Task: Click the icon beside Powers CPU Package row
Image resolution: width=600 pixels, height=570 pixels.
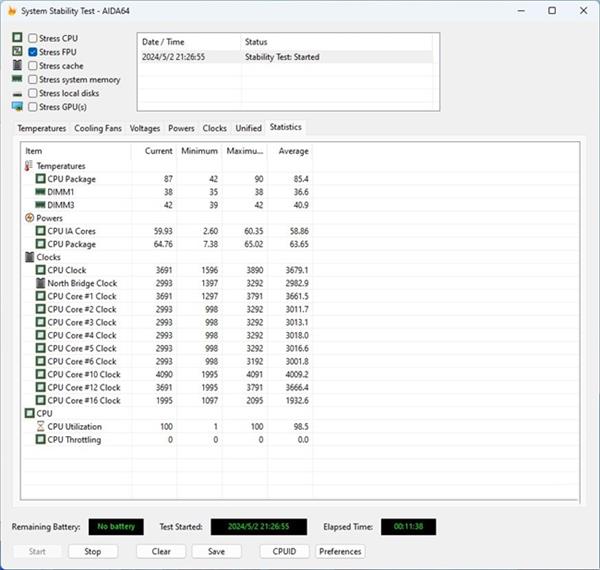Action: tap(40, 244)
